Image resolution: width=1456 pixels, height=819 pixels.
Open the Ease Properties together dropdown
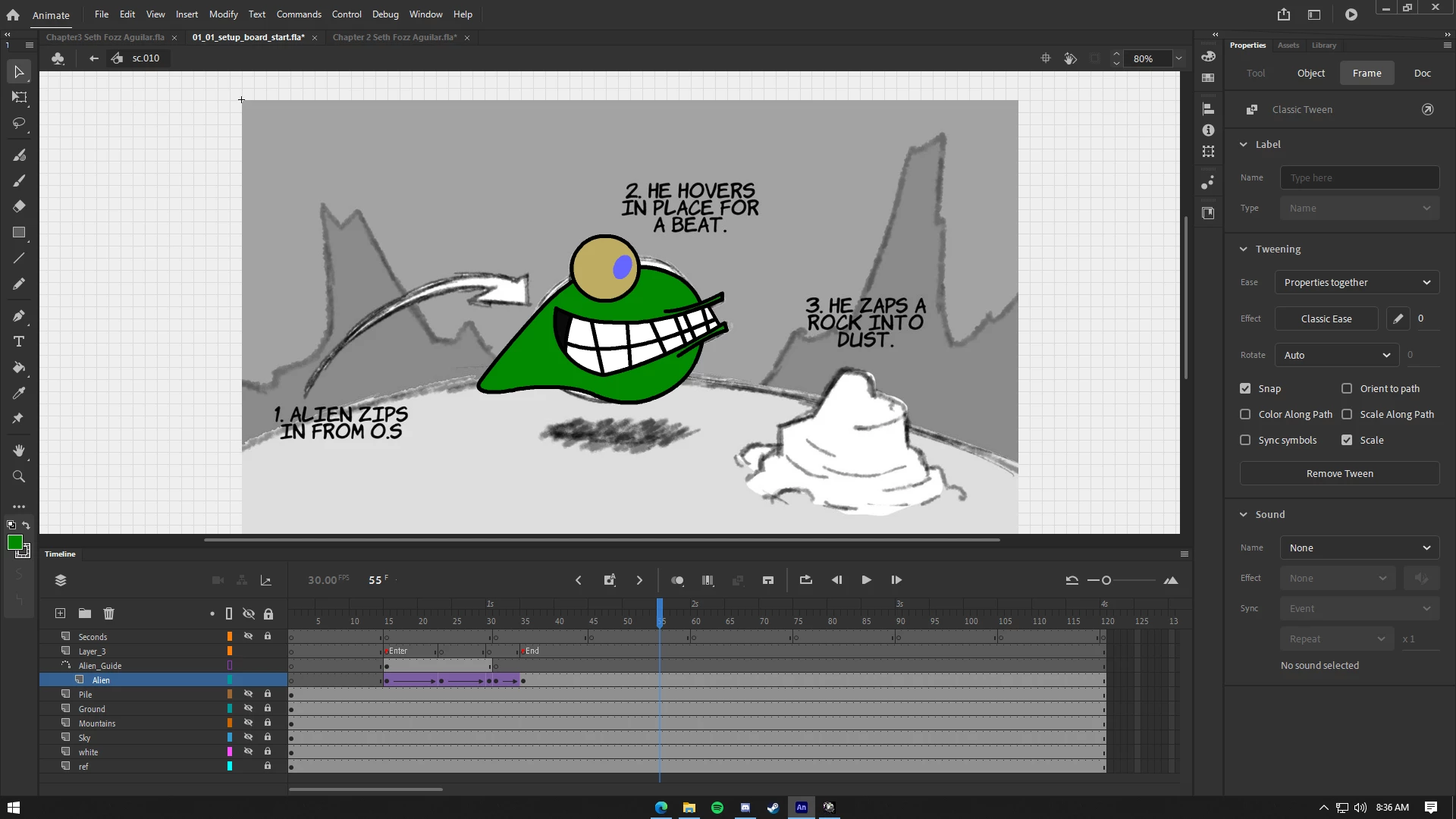pos(1357,282)
